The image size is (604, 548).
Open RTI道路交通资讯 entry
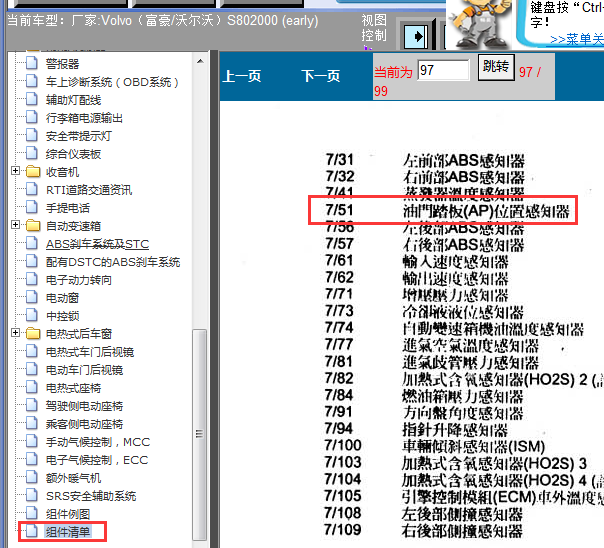pos(89,190)
